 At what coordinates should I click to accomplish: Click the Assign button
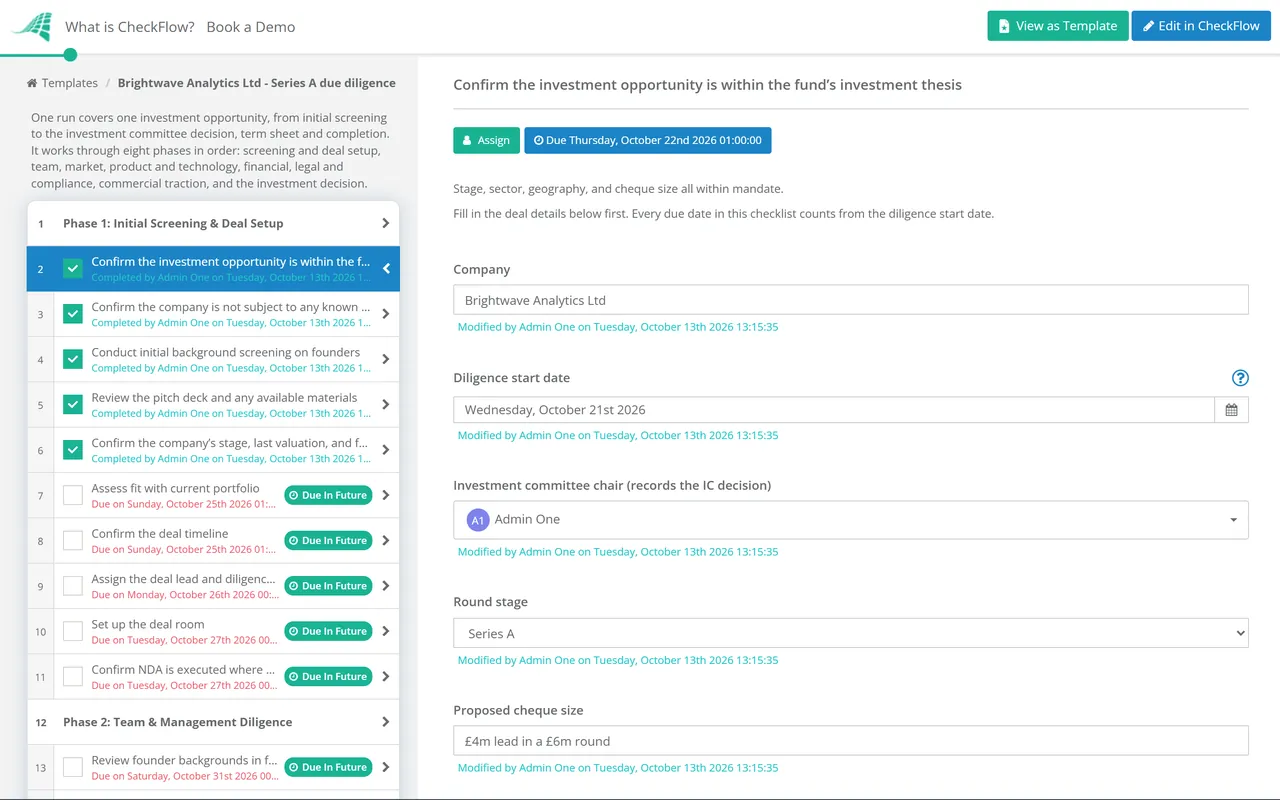[486, 140]
